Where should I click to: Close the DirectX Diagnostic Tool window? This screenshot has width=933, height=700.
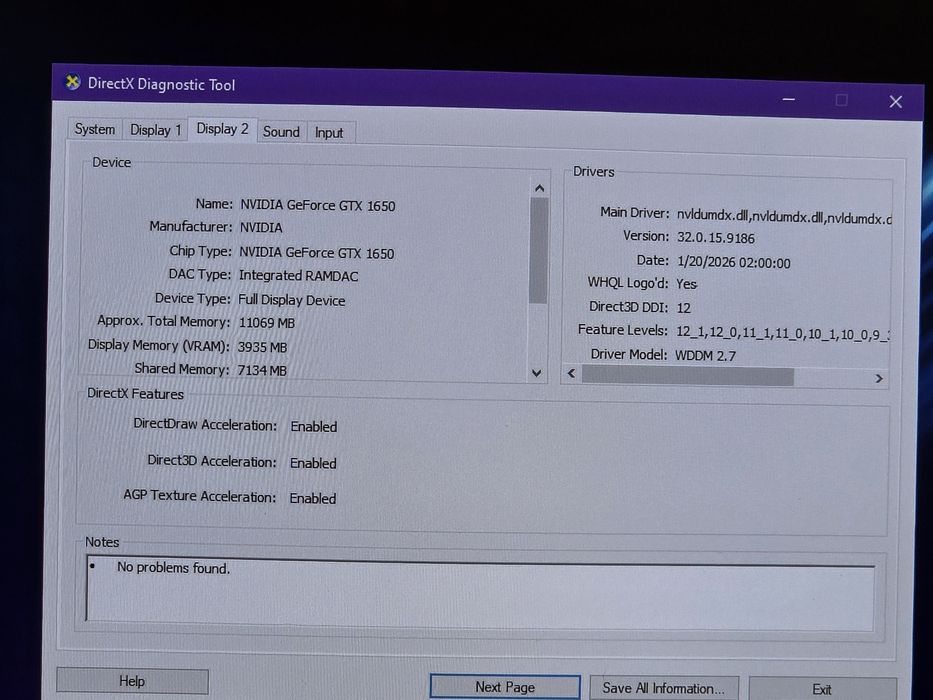[896, 102]
